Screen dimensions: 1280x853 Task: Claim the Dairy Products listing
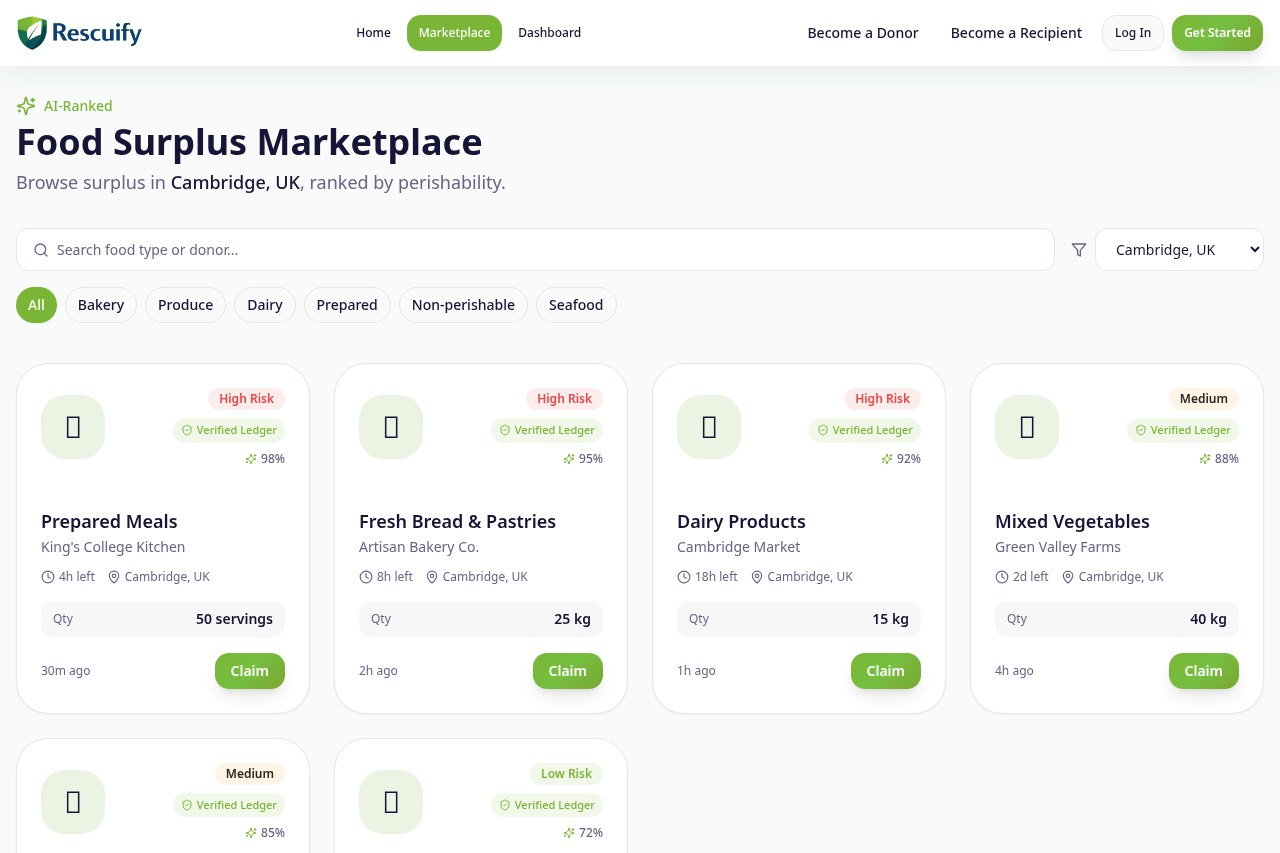tap(886, 671)
